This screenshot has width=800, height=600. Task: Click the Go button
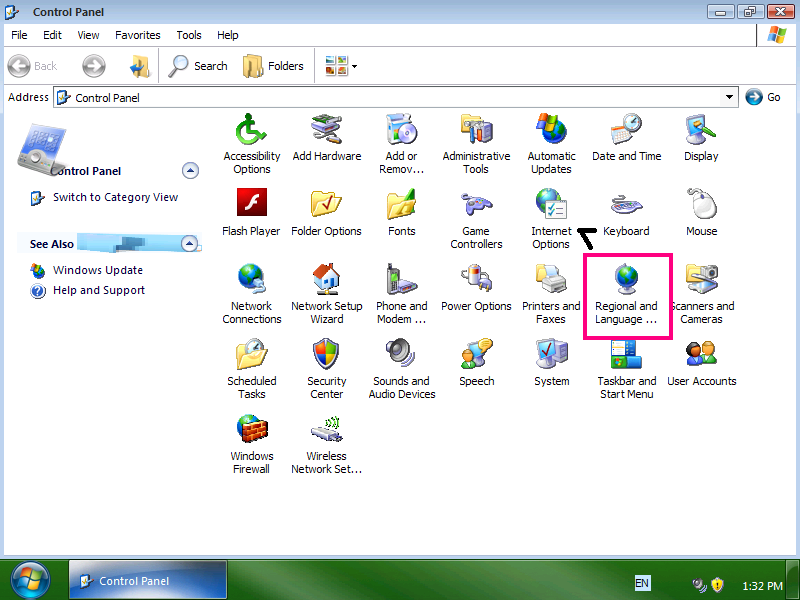pos(763,97)
